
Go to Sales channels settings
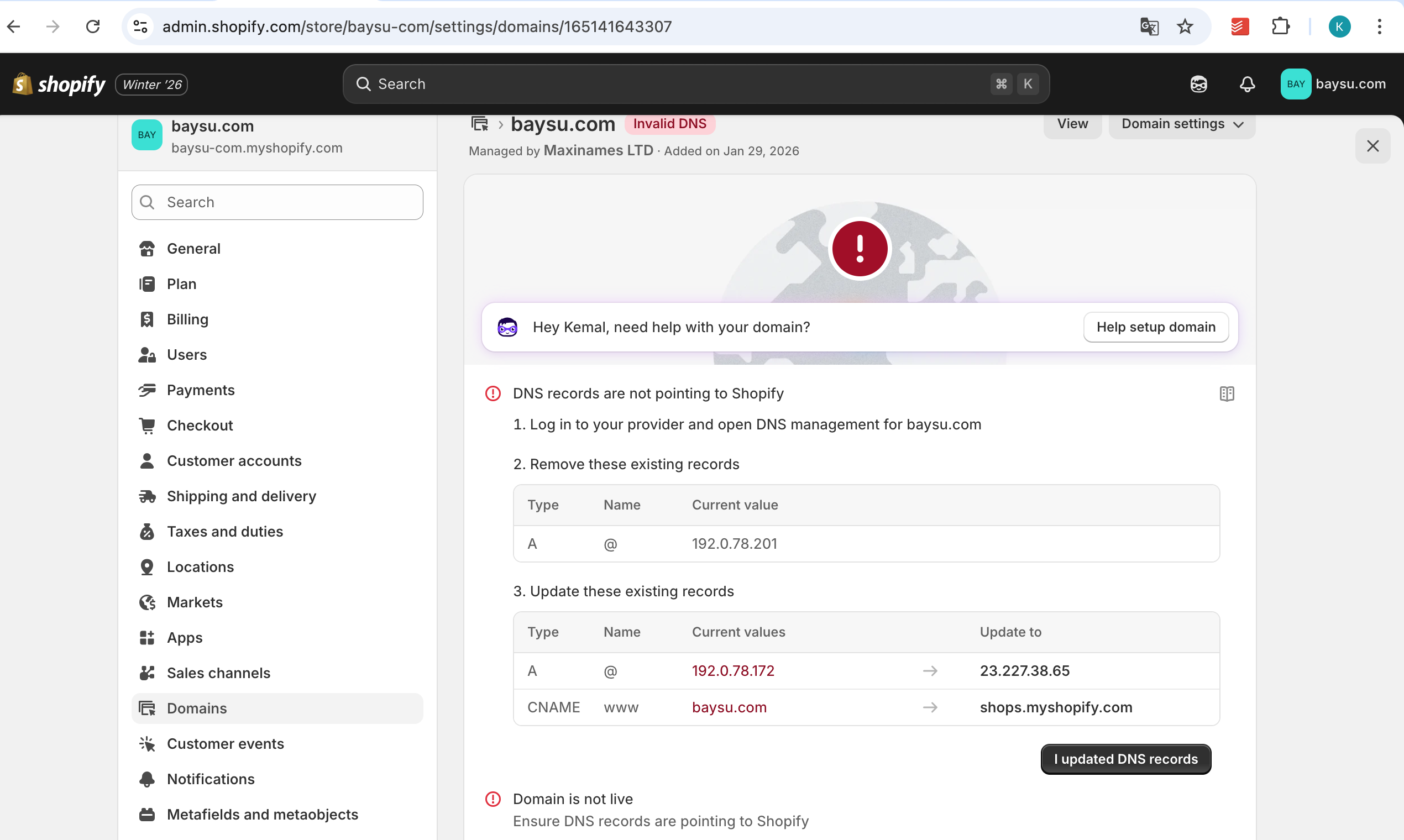click(277, 674)
